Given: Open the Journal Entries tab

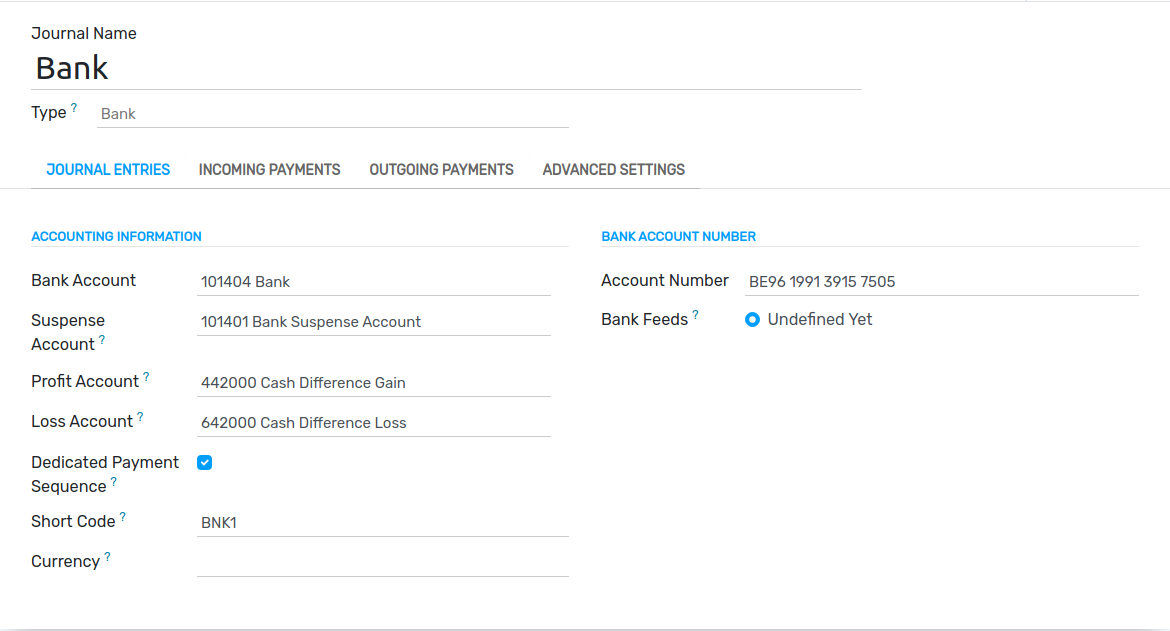Looking at the screenshot, I should [108, 170].
